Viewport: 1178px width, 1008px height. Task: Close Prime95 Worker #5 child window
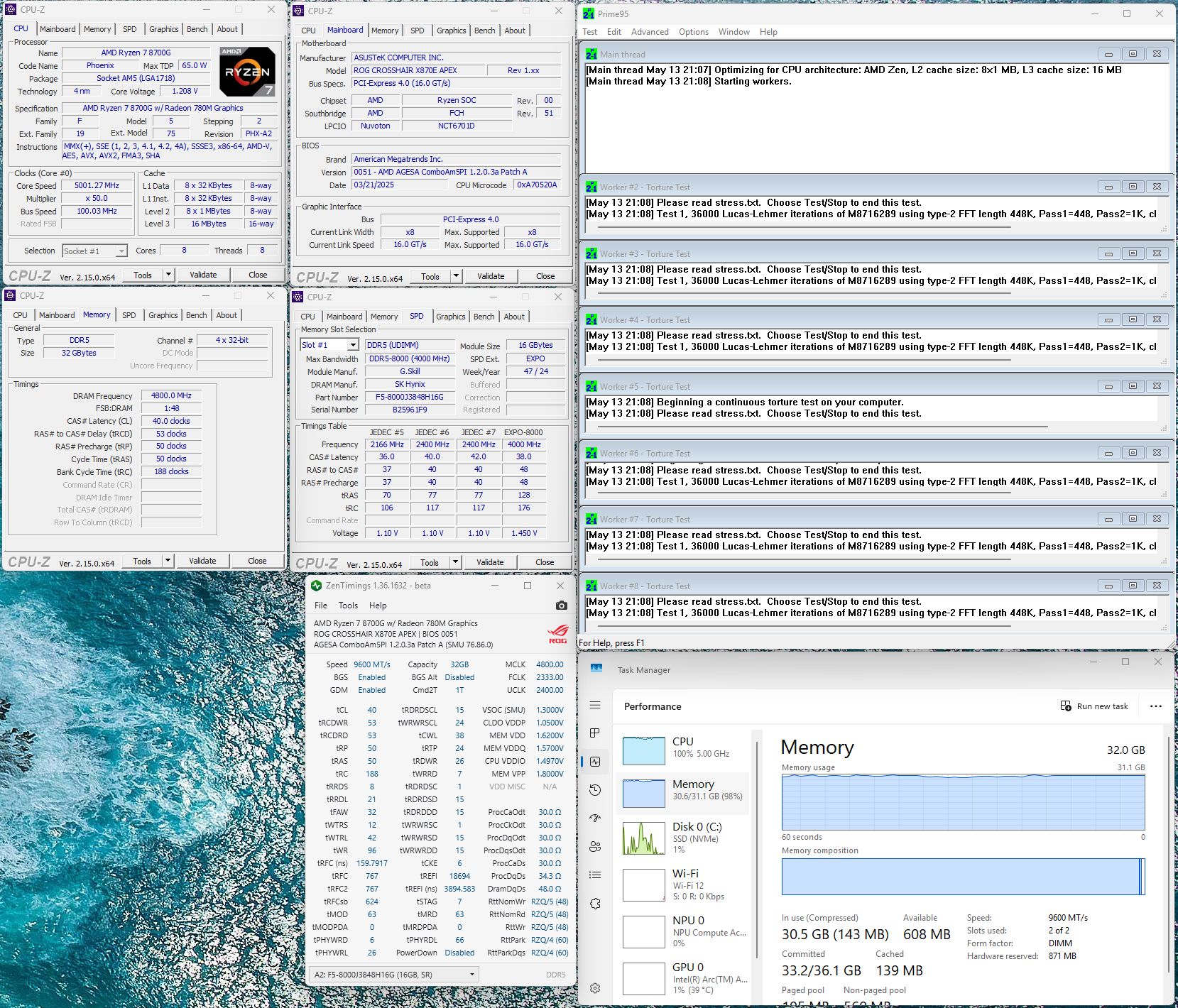1157,386
